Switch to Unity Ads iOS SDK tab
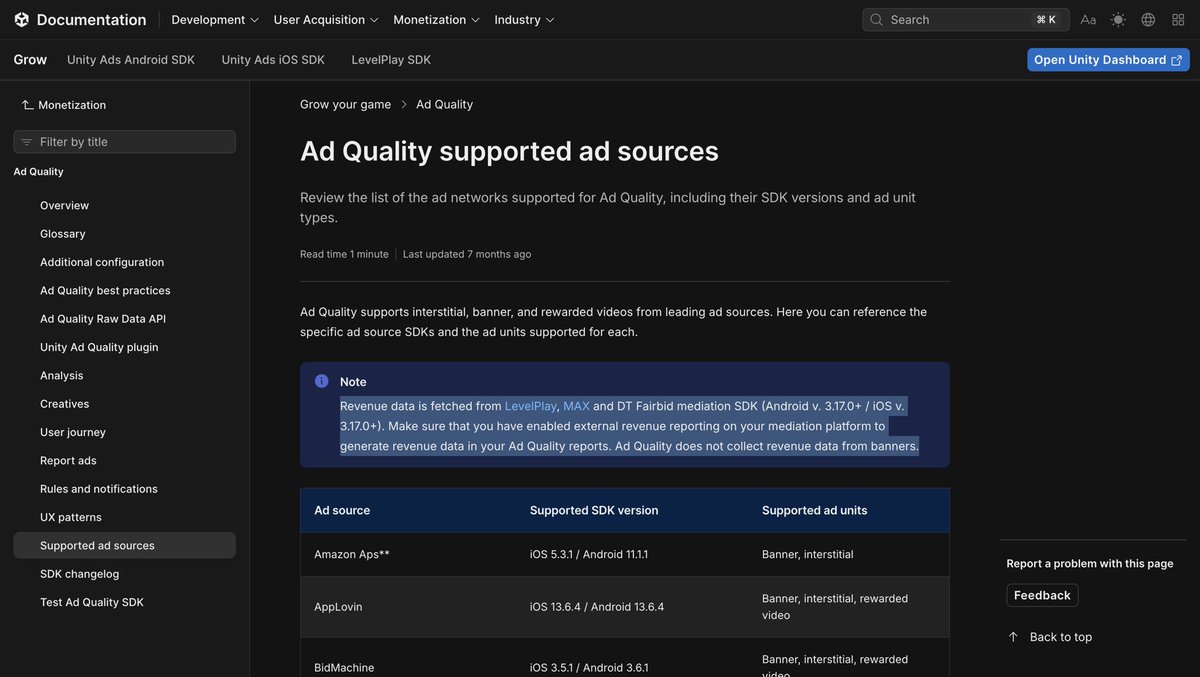1200x677 pixels. (273, 60)
